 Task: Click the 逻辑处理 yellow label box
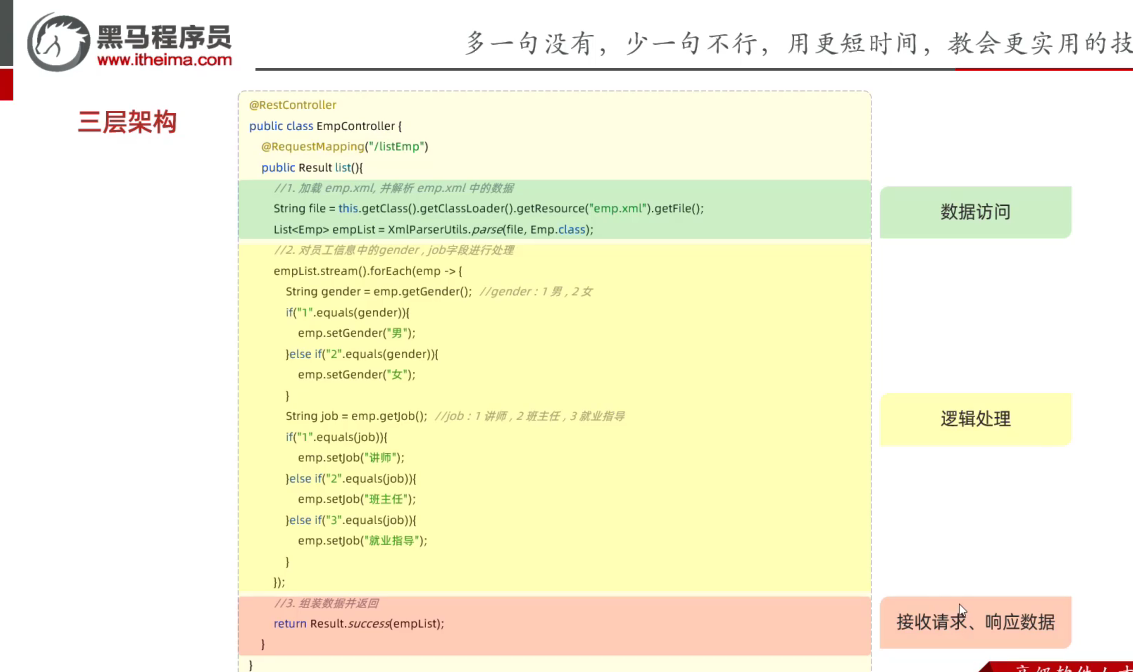click(975, 419)
